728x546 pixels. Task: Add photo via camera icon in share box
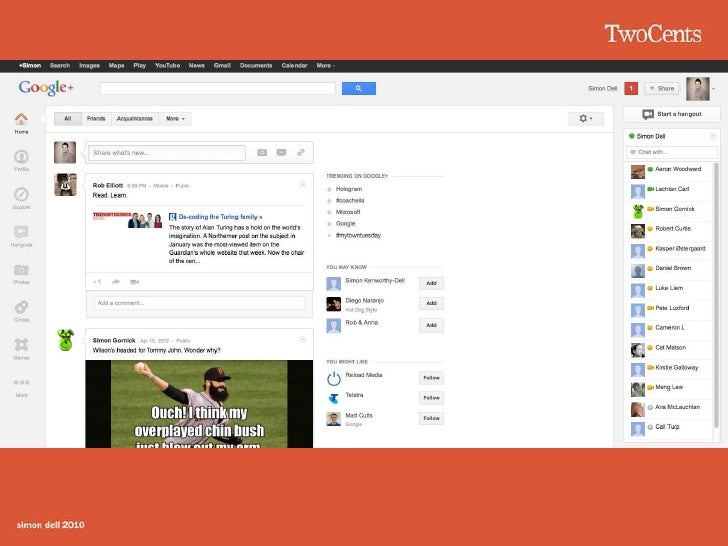262,152
